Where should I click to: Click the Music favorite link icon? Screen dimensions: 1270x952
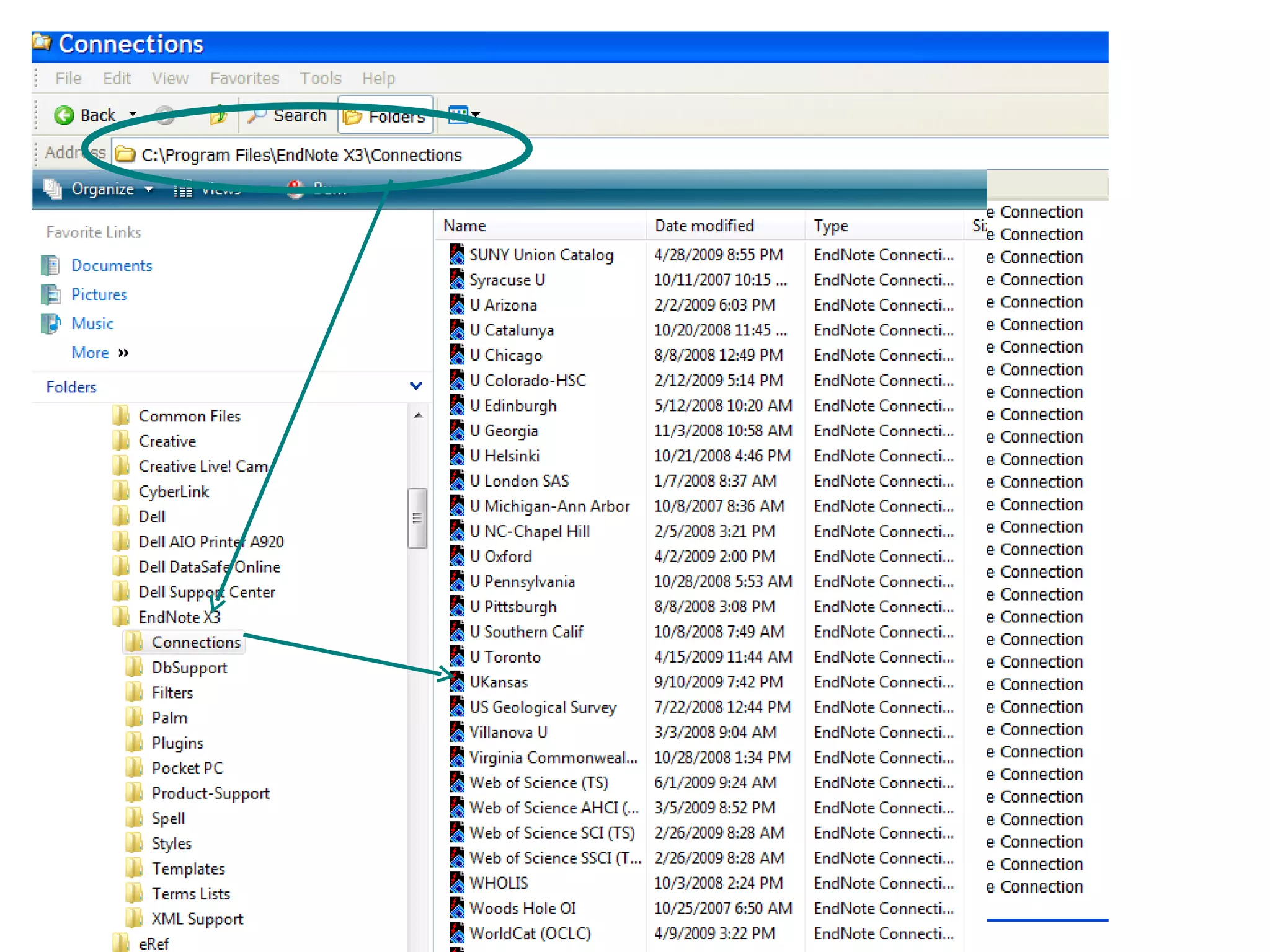51,324
